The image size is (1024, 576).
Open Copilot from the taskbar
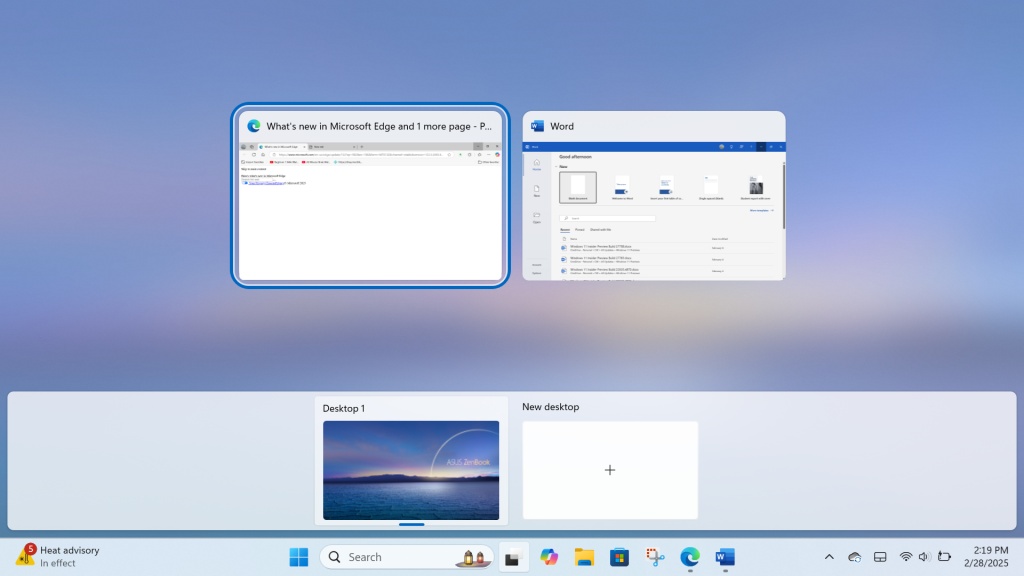coord(550,557)
